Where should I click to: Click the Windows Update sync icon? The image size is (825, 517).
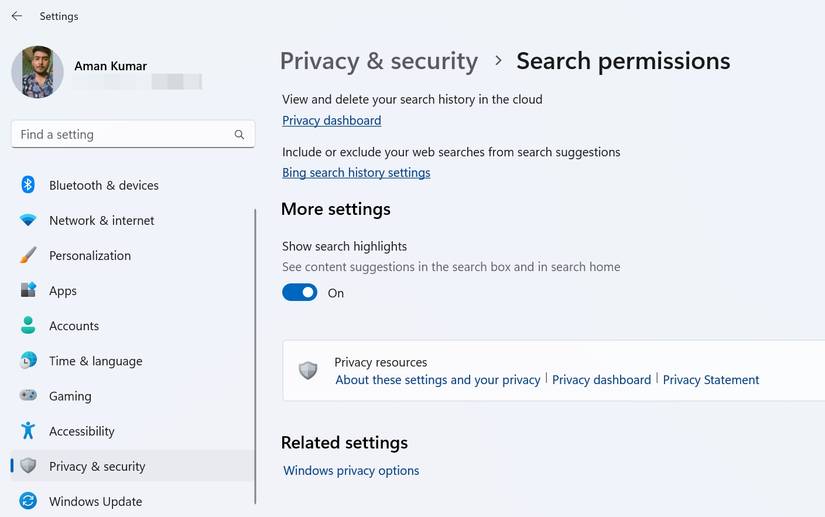pos(28,501)
